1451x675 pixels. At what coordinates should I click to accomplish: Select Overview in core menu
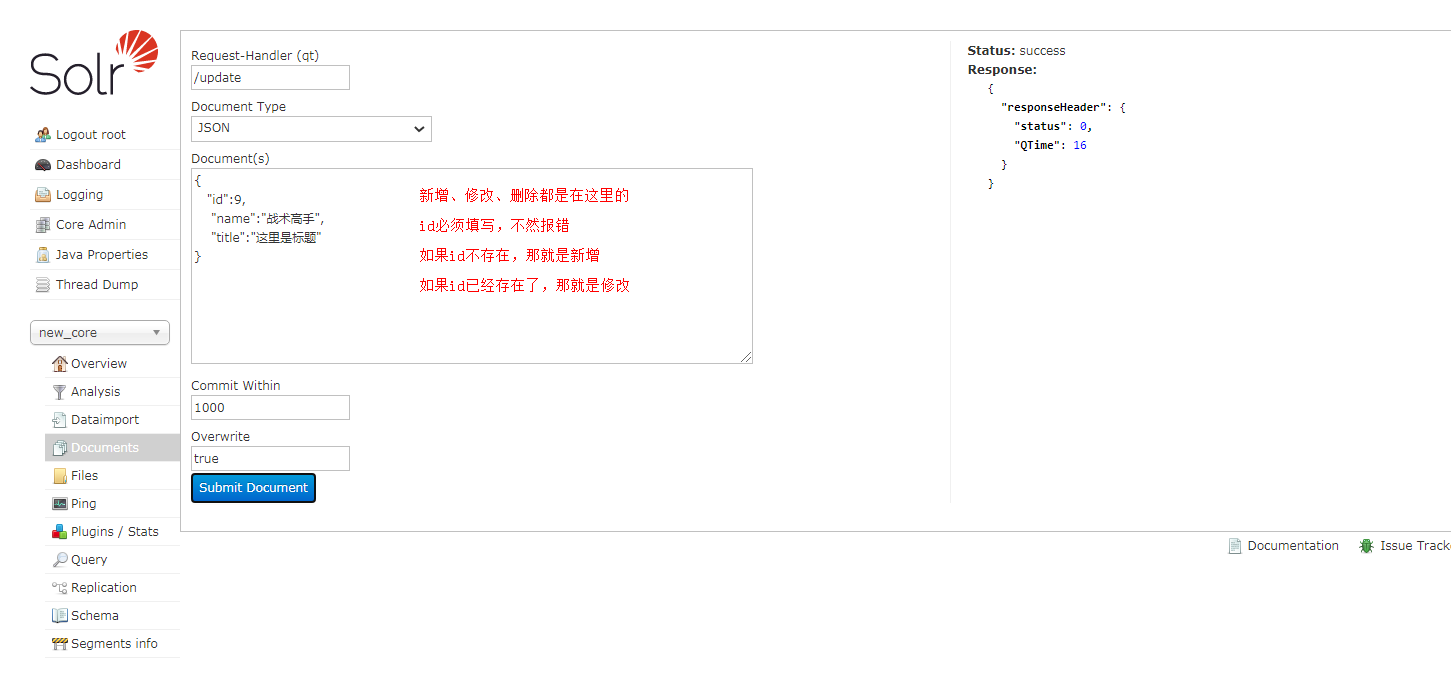(112, 364)
